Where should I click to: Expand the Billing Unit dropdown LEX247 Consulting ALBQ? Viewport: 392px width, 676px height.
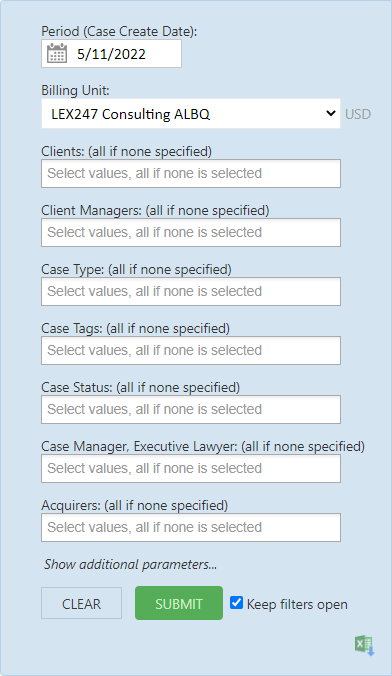[x=191, y=114]
